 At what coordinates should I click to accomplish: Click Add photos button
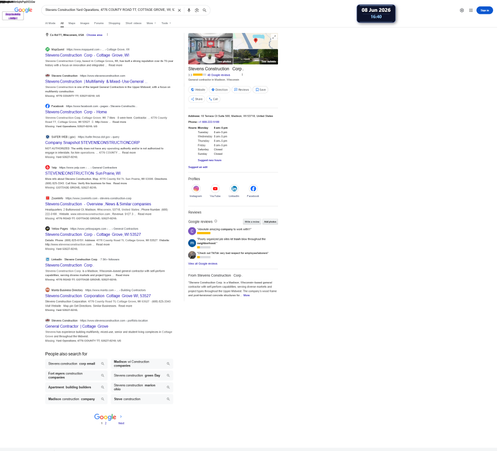pyautogui.click(x=270, y=222)
